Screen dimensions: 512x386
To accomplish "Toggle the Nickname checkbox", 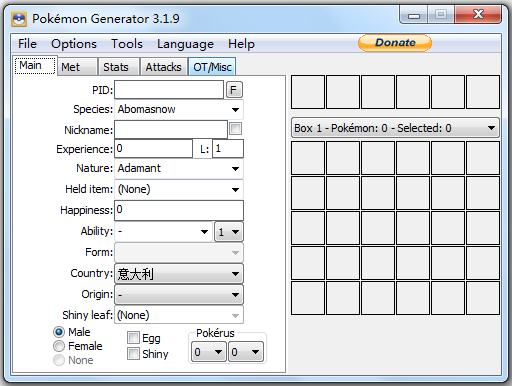I will click(x=236, y=129).
